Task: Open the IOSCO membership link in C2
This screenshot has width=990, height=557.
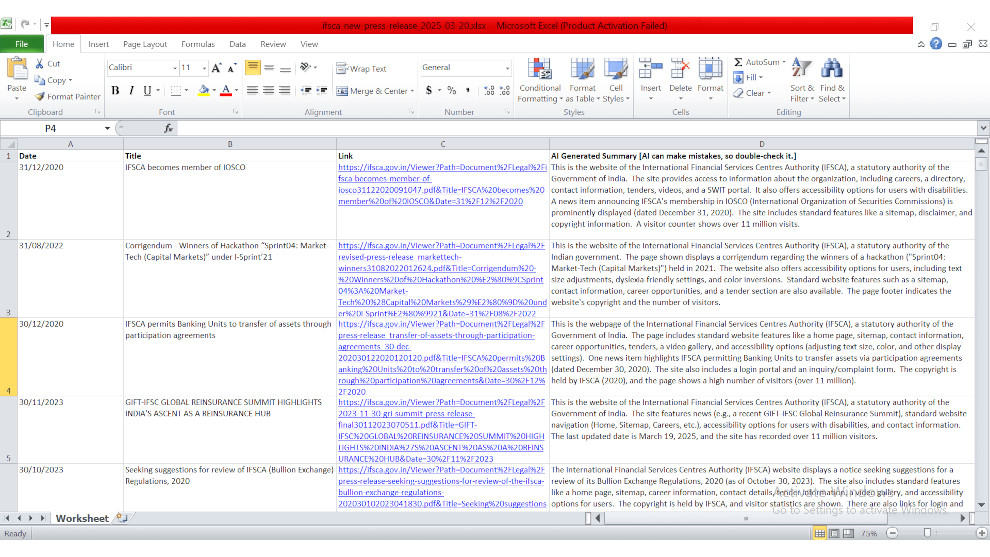Action: [x=442, y=184]
